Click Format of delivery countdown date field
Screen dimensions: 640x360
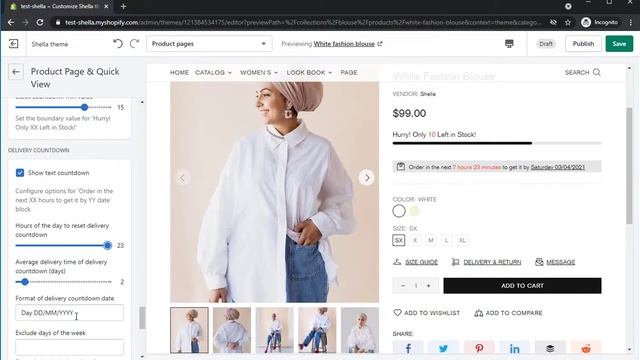pyautogui.click(x=69, y=313)
